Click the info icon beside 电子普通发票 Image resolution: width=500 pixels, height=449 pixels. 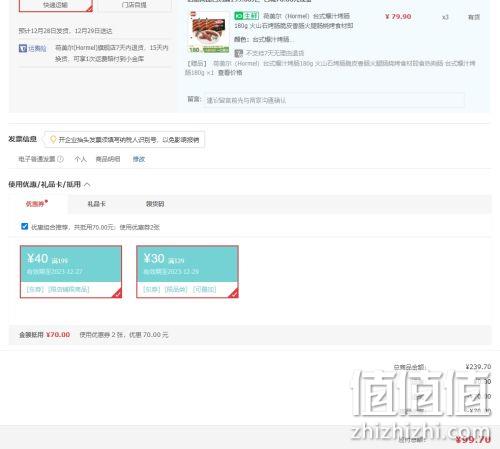60,159
